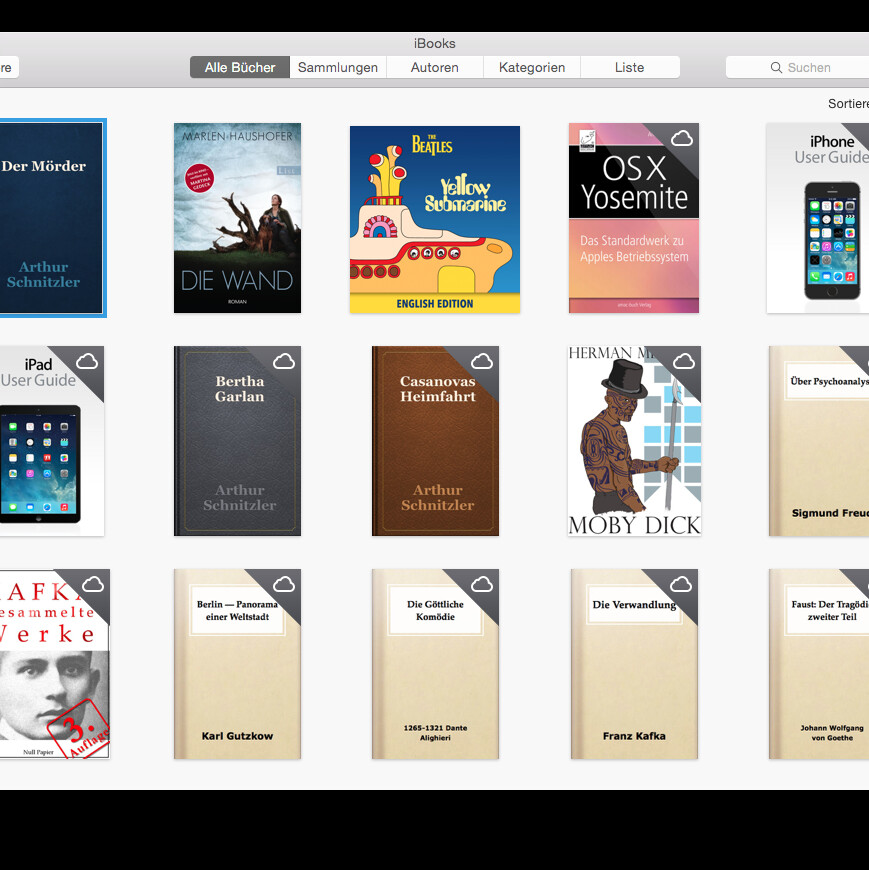Image resolution: width=869 pixels, height=870 pixels.
Task: Download Die Verwandlung via cloud icon
Action: coord(683,585)
